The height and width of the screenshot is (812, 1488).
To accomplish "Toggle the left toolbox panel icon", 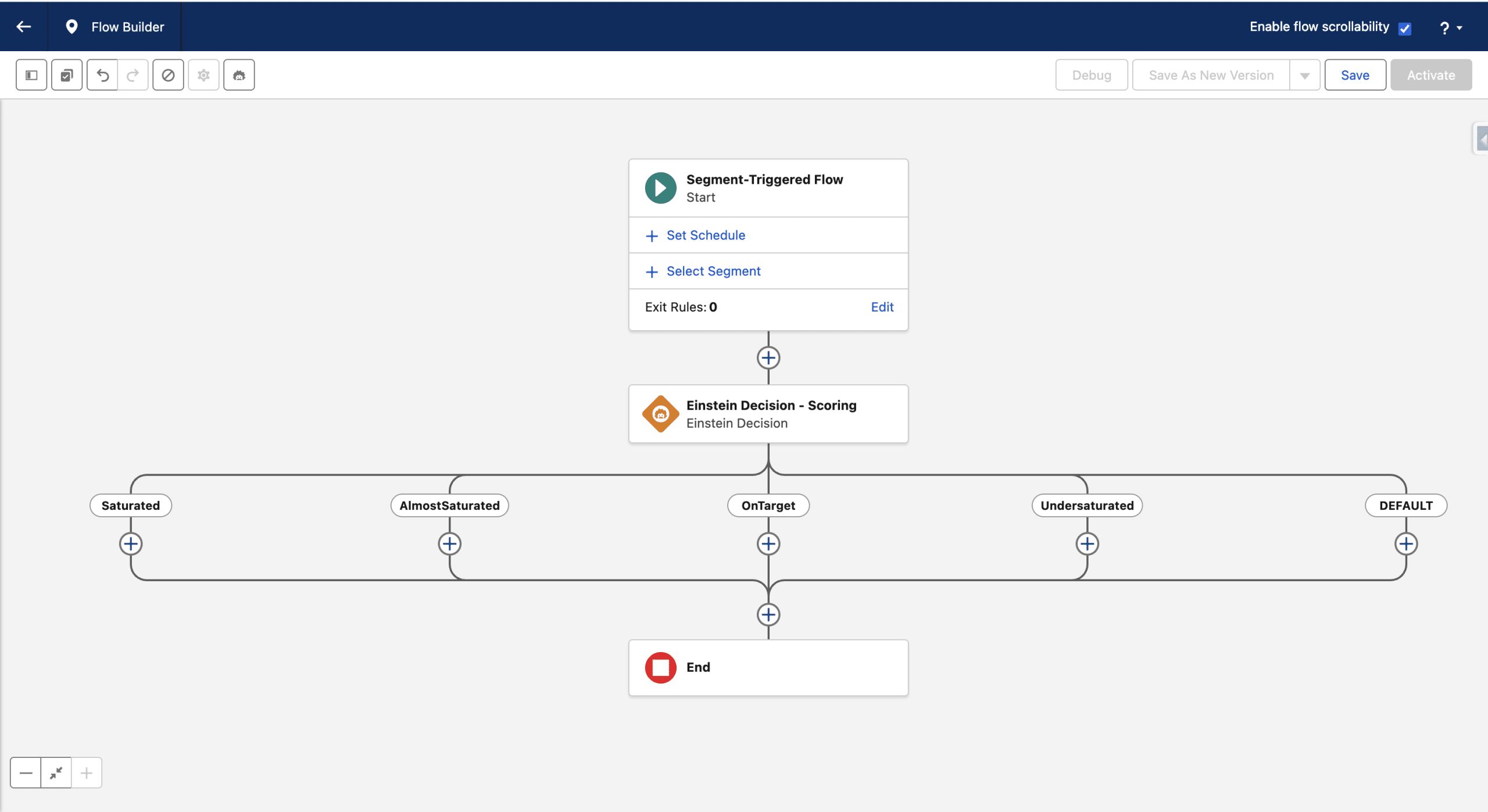I will (x=31, y=75).
